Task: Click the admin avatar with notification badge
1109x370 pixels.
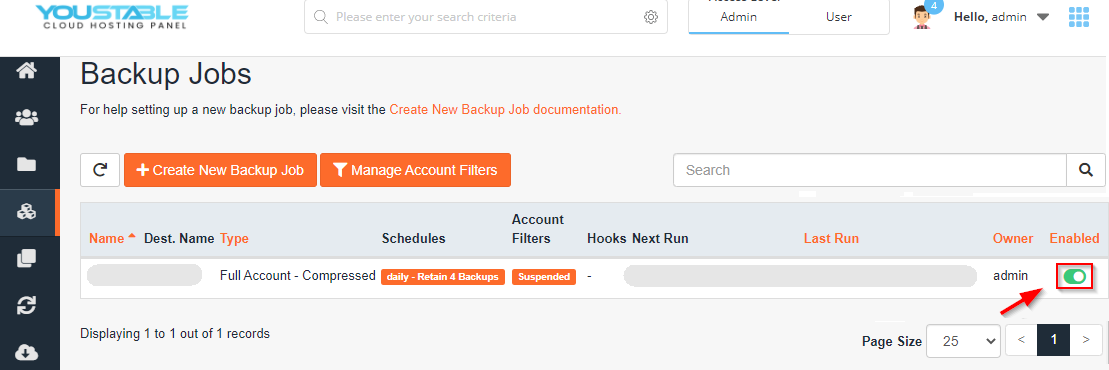Action: point(922,16)
